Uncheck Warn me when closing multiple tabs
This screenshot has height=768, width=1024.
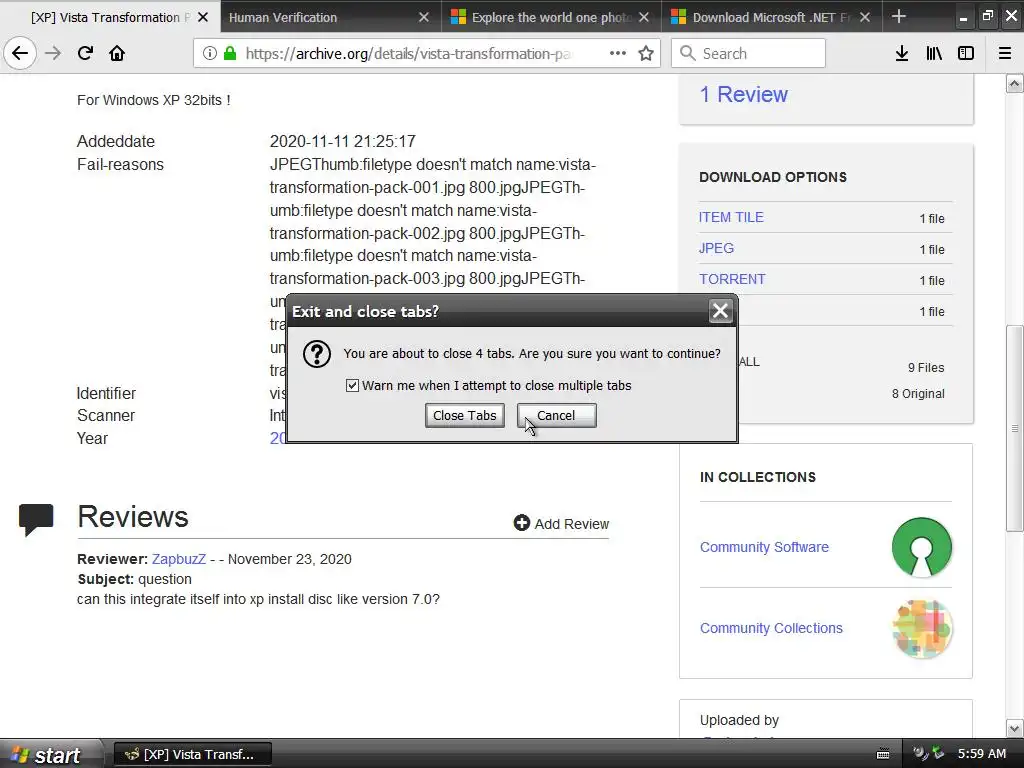352,385
